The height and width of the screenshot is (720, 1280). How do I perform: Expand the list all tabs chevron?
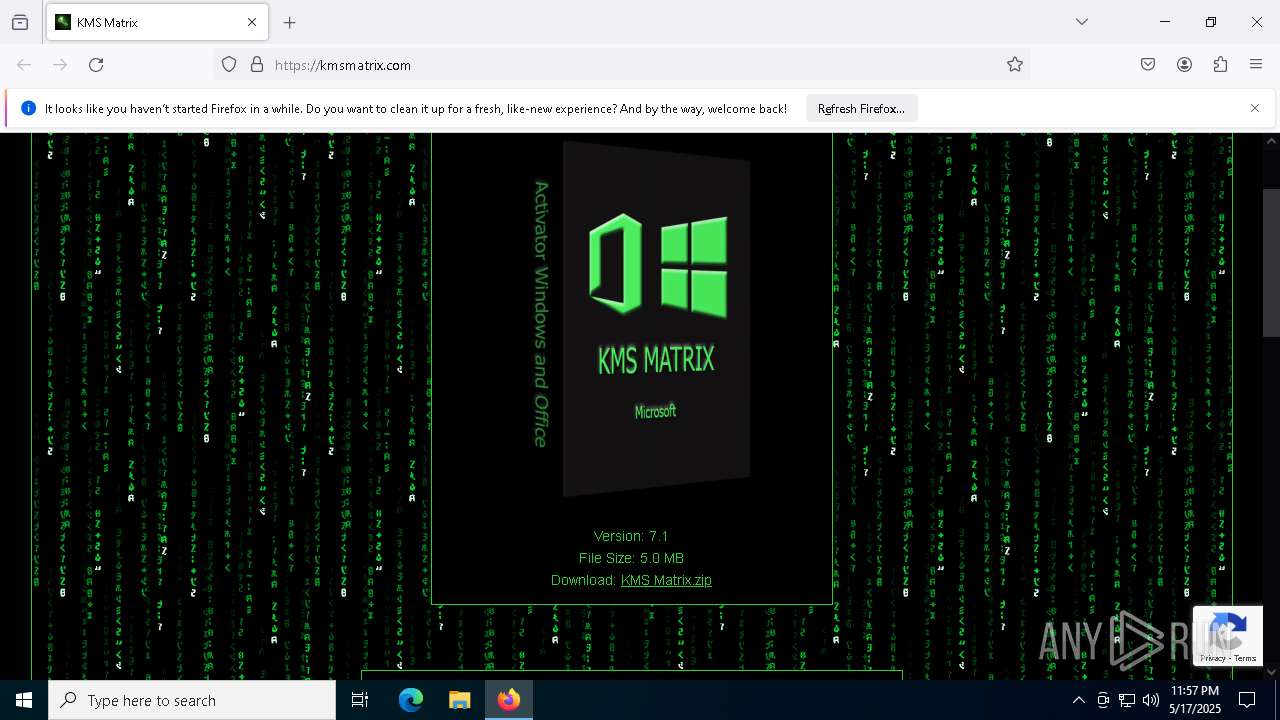pyautogui.click(x=1082, y=22)
